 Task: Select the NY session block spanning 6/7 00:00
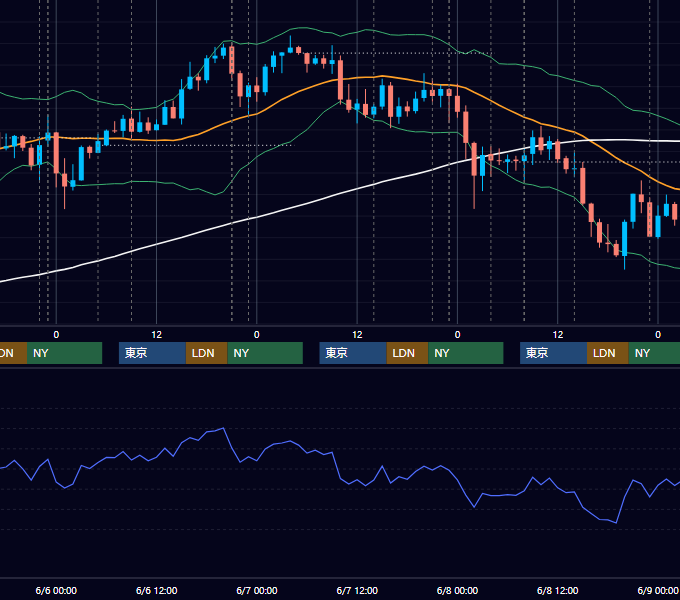tap(265, 353)
